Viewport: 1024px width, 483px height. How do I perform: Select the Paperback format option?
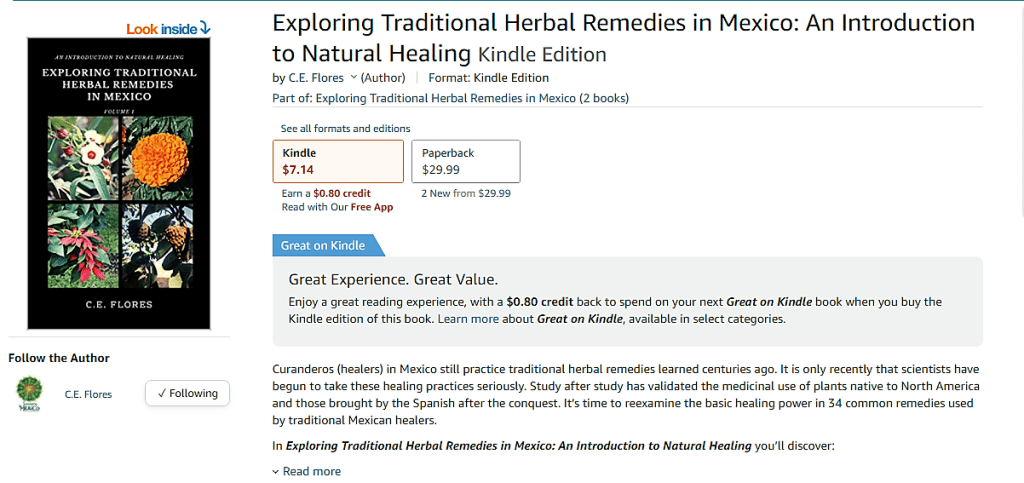[x=466, y=161]
